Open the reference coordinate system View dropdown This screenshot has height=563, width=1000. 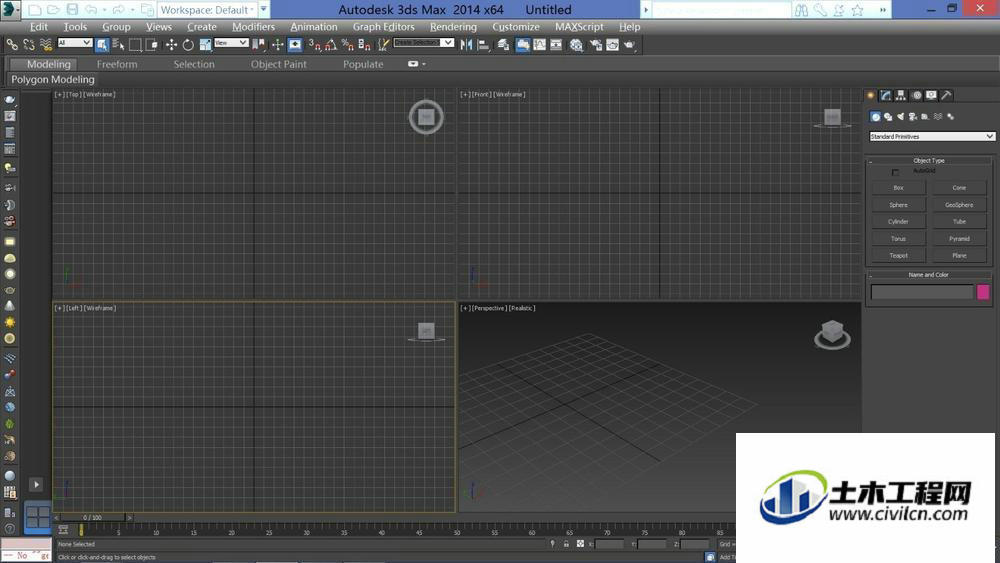pos(231,43)
